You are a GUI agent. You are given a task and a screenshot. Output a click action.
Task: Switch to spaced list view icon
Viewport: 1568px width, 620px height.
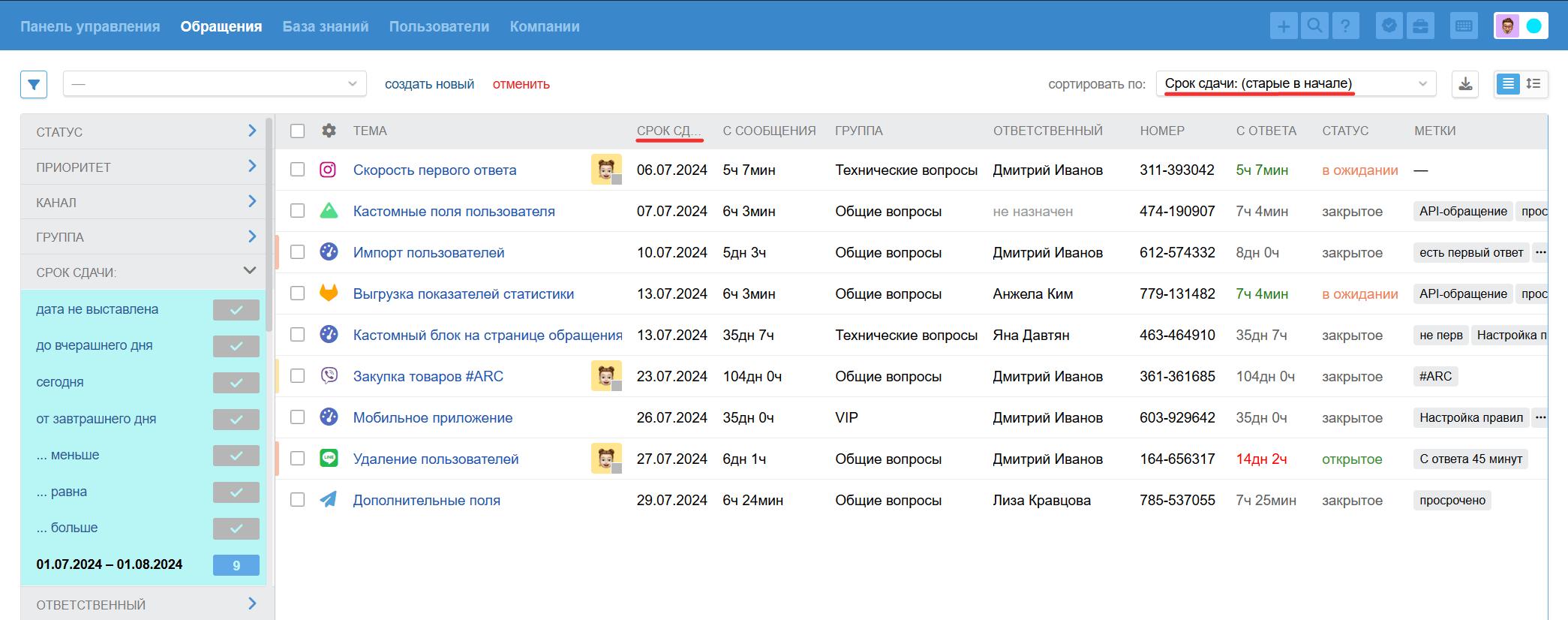(x=1533, y=84)
